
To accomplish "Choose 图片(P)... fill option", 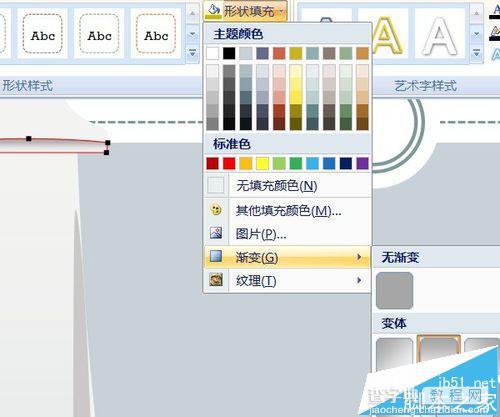I will (x=287, y=234).
